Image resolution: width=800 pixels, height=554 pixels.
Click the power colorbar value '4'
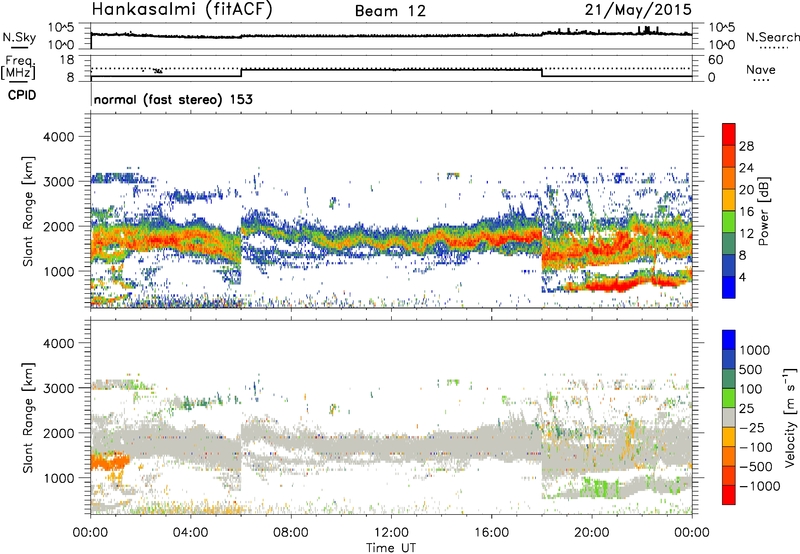click(742, 277)
